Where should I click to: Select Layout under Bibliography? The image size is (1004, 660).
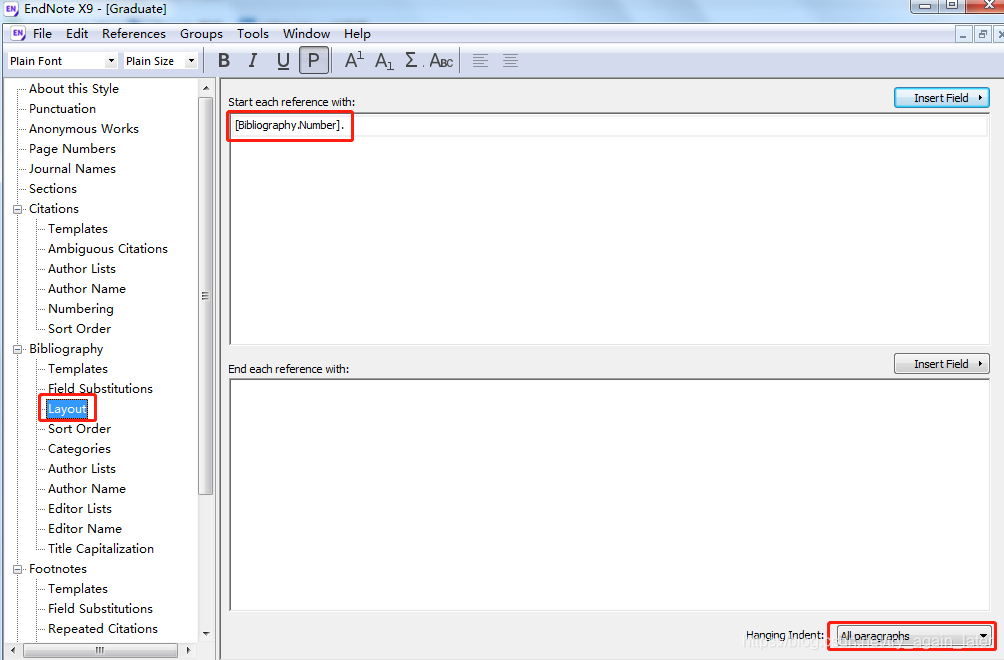[x=67, y=409]
